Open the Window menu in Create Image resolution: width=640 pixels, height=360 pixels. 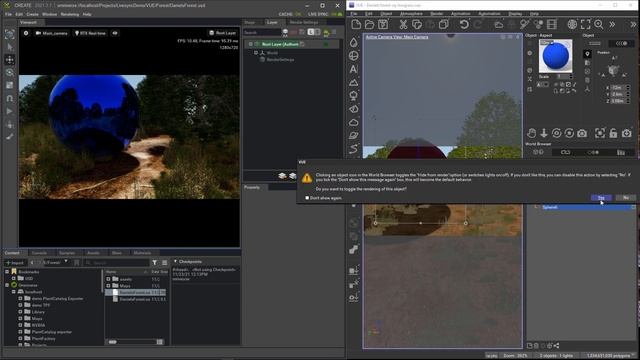point(49,14)
